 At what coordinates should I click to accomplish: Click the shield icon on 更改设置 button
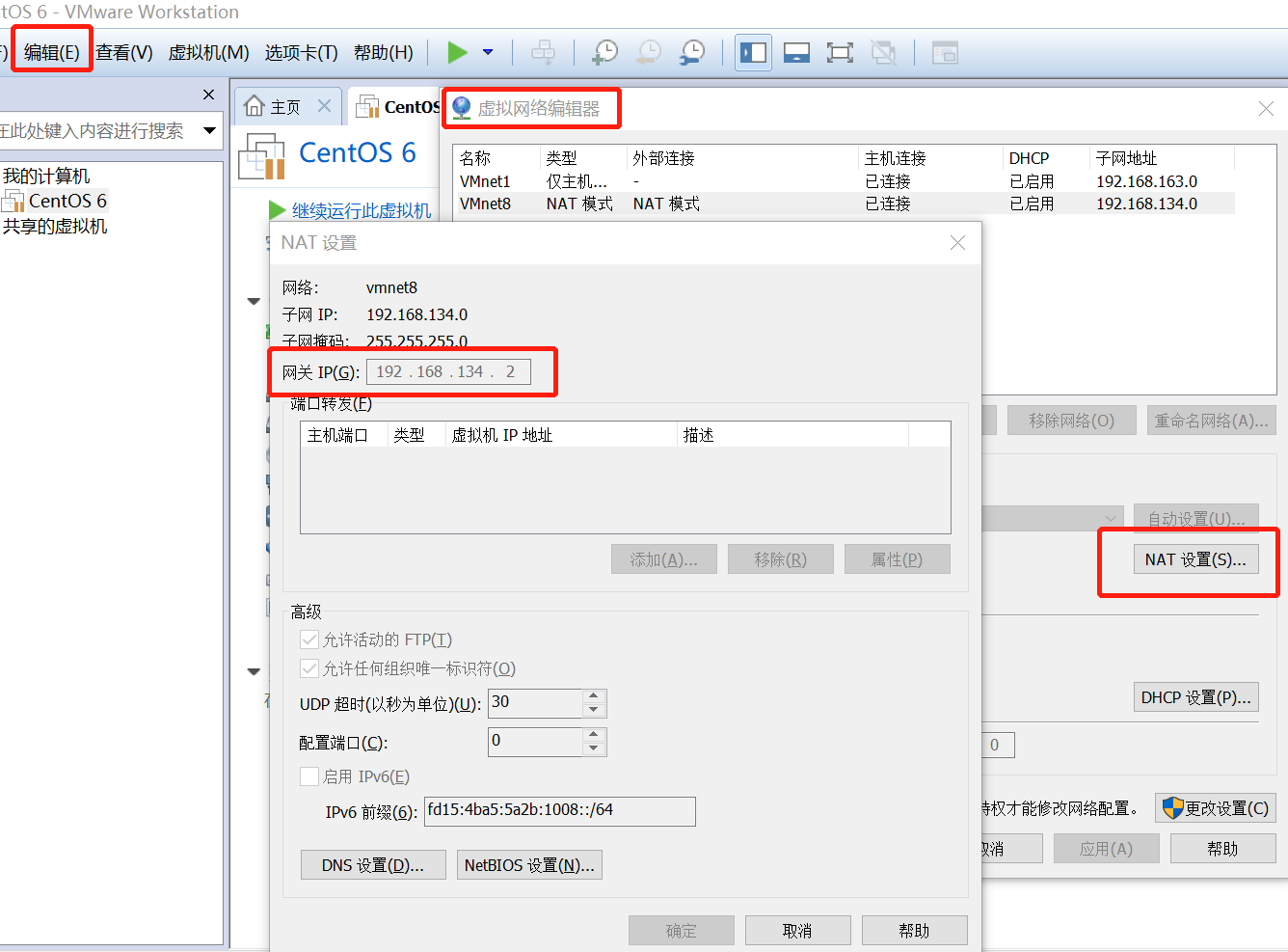(x=1172, y=808)
